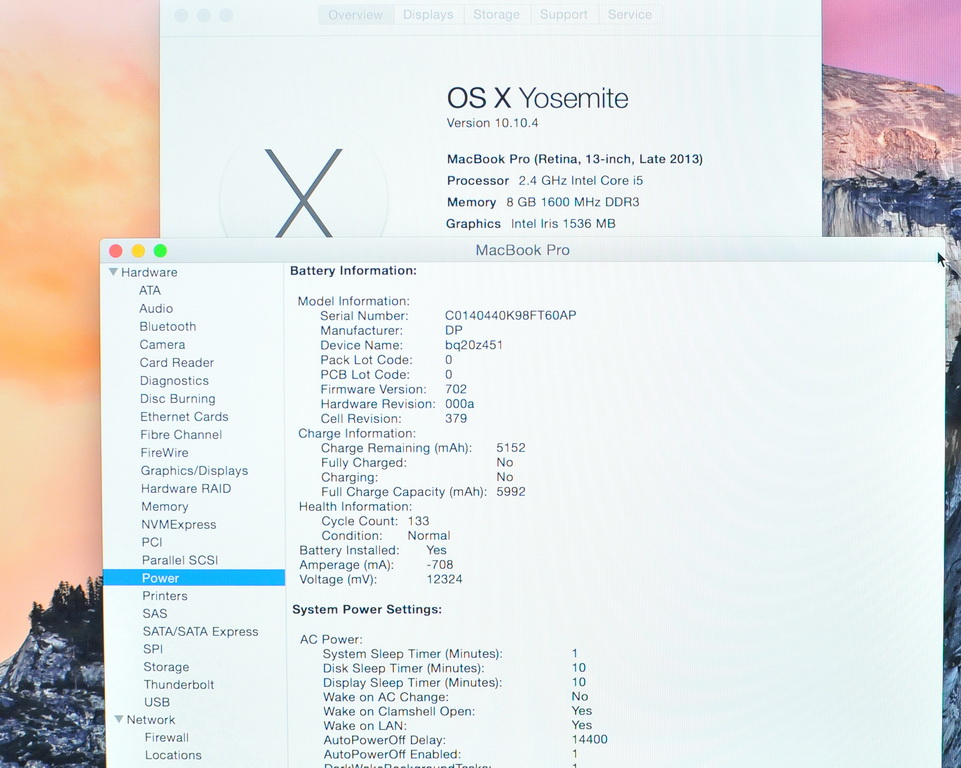
Task: Select Camera in the sidebar
Action: (162, 344)
